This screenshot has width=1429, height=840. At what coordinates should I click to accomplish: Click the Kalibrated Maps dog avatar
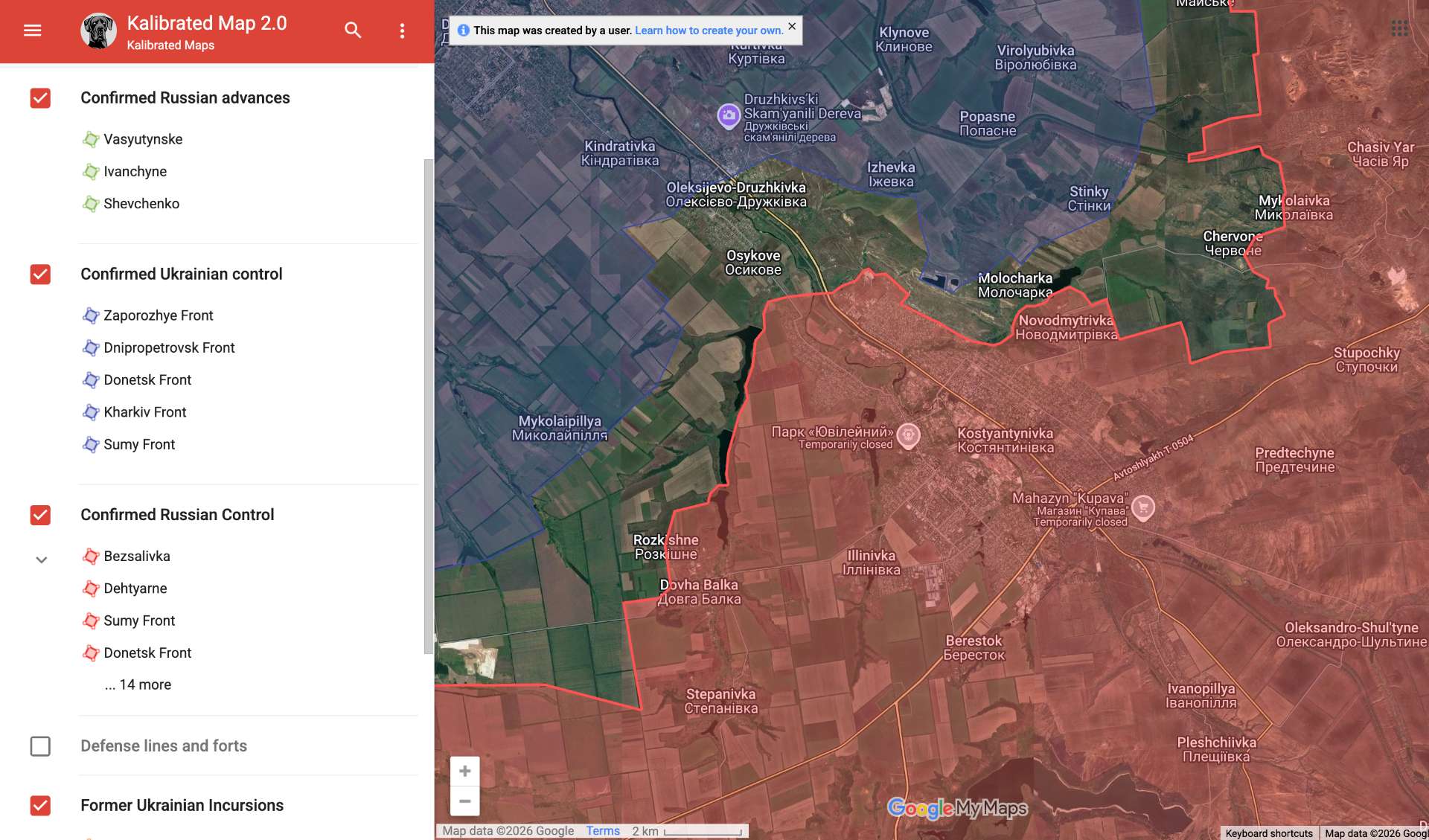tap(98, 31)
